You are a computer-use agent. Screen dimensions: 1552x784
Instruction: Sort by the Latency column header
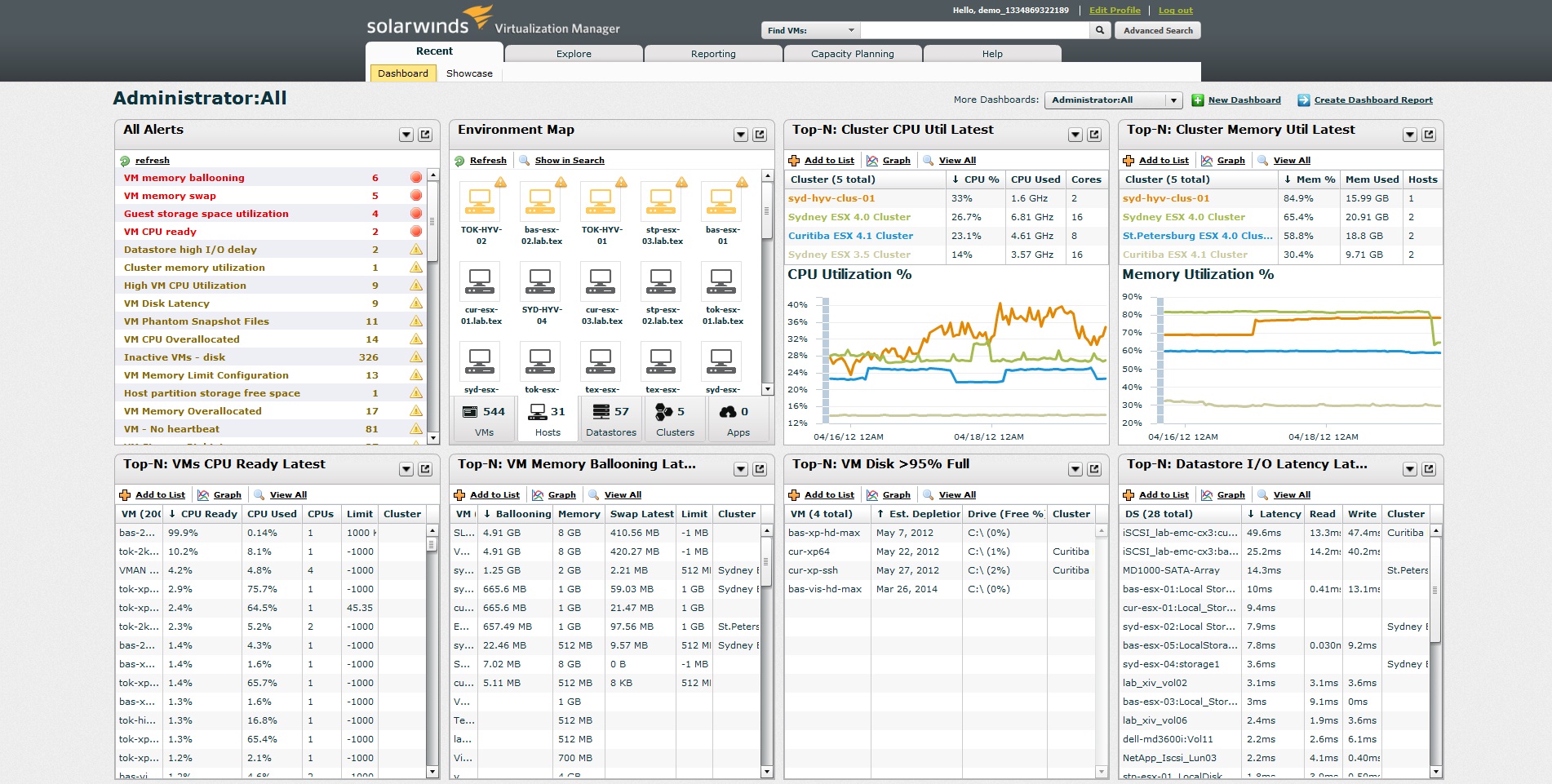pos(1274,514)
